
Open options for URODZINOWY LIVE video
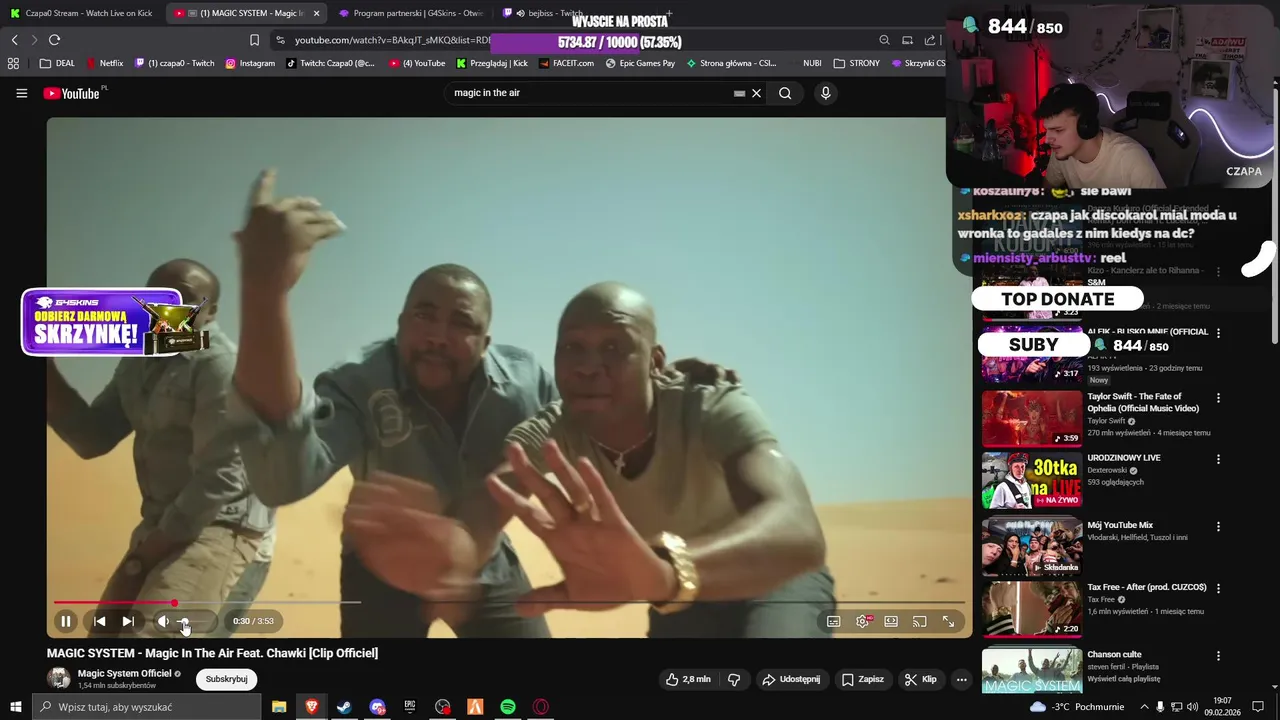1218,459
